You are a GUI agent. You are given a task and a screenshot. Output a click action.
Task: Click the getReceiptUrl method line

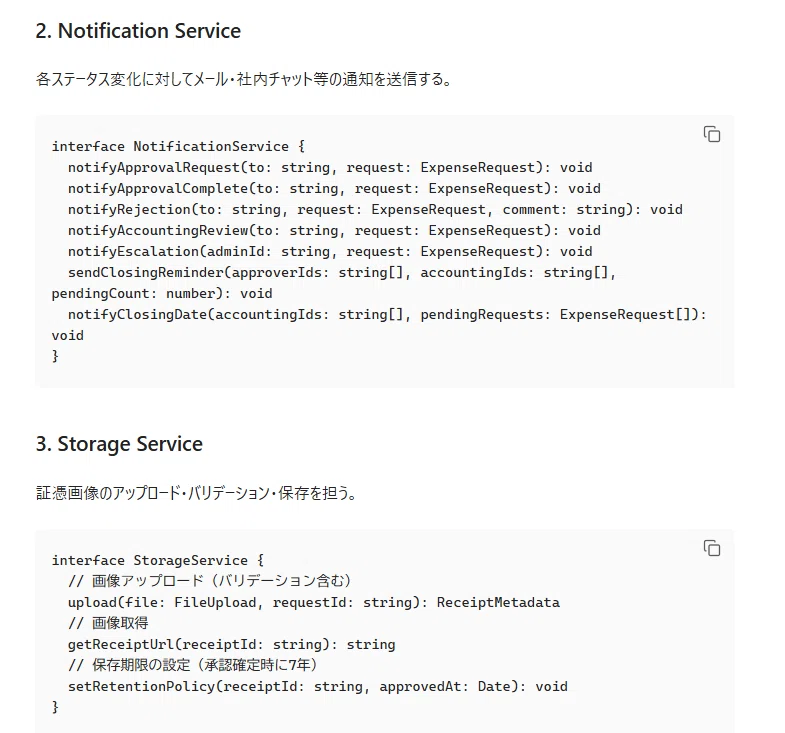coord(232,644)
